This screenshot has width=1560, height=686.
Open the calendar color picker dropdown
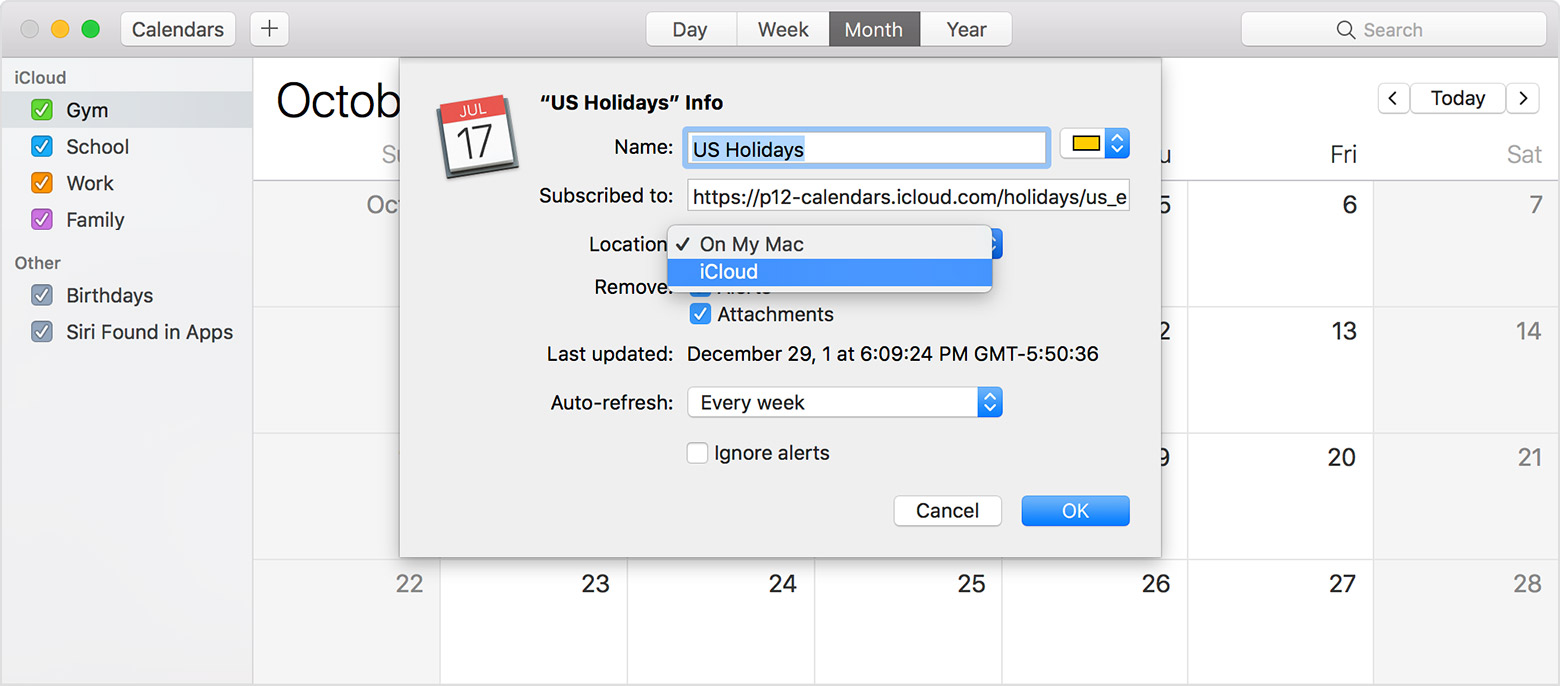coord(1094,144)
